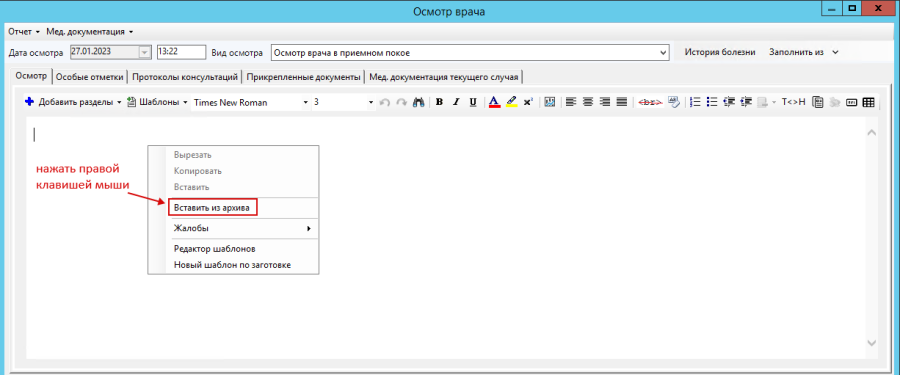Expand the font size dropdown showing 3
The height and width of the screenshot is (375, 900).
343,103
